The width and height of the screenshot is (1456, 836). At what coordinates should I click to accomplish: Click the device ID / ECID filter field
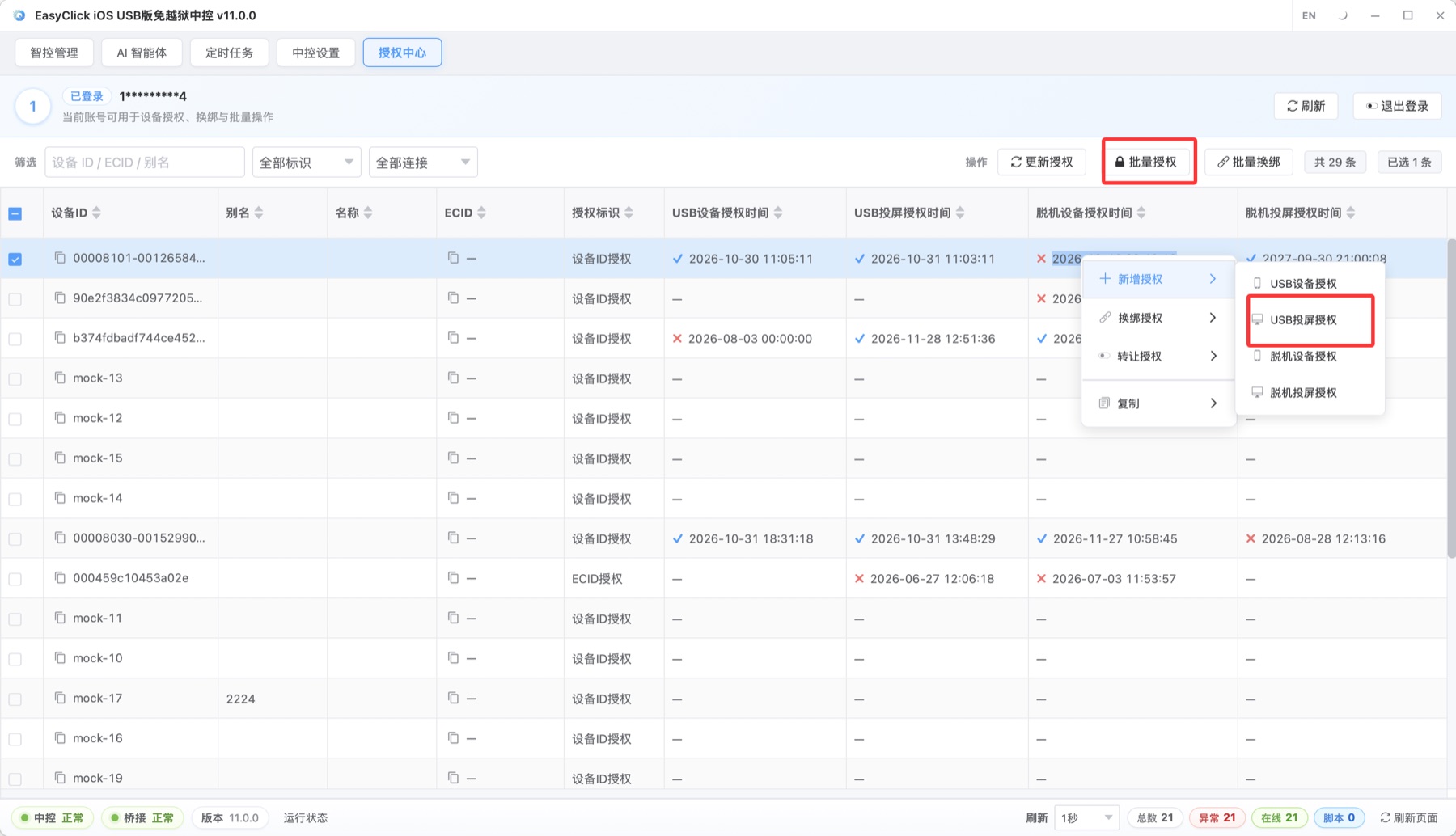click(145, 162)
